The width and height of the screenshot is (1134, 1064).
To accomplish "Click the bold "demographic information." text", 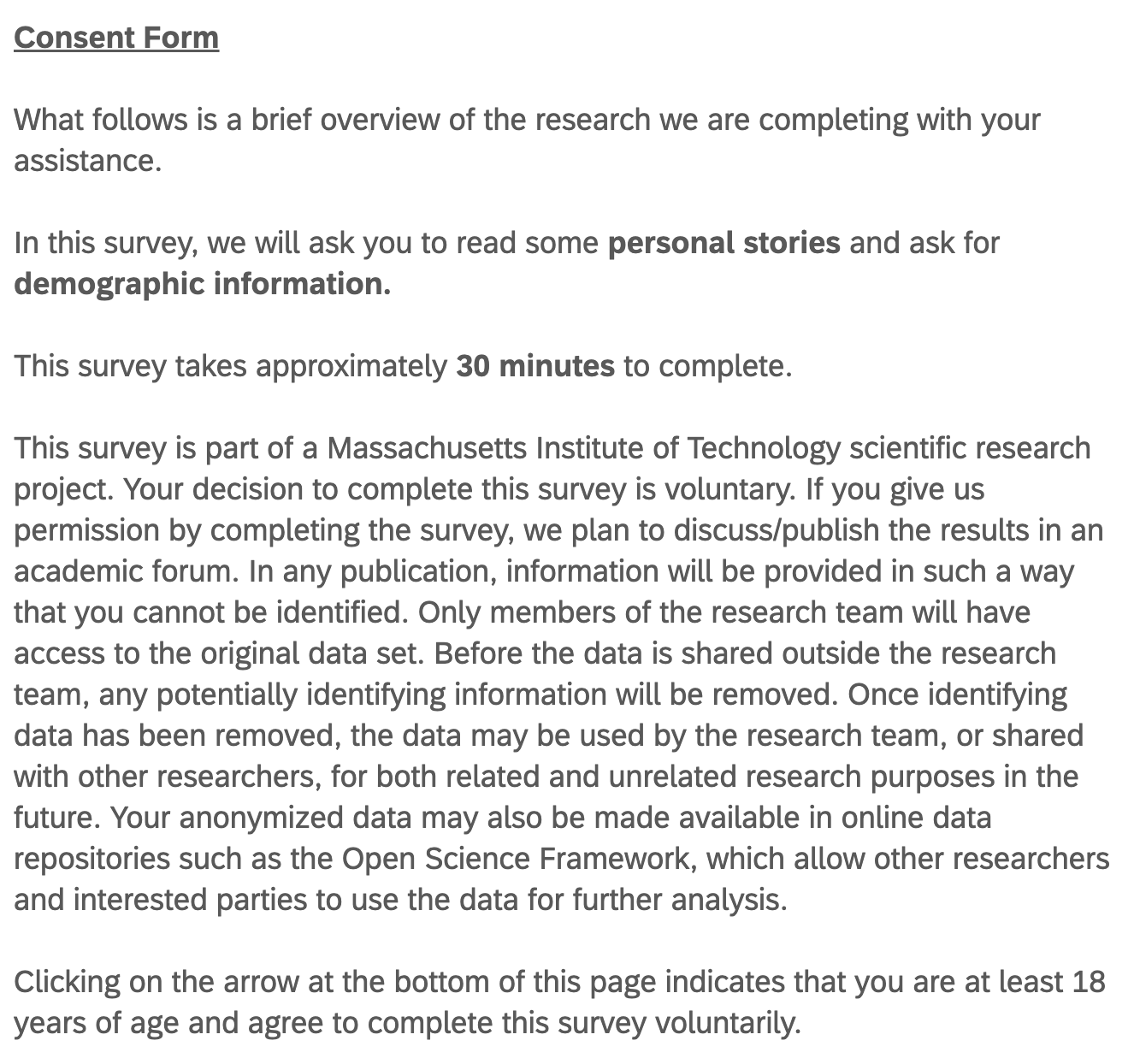I will [x=203, y=284].
